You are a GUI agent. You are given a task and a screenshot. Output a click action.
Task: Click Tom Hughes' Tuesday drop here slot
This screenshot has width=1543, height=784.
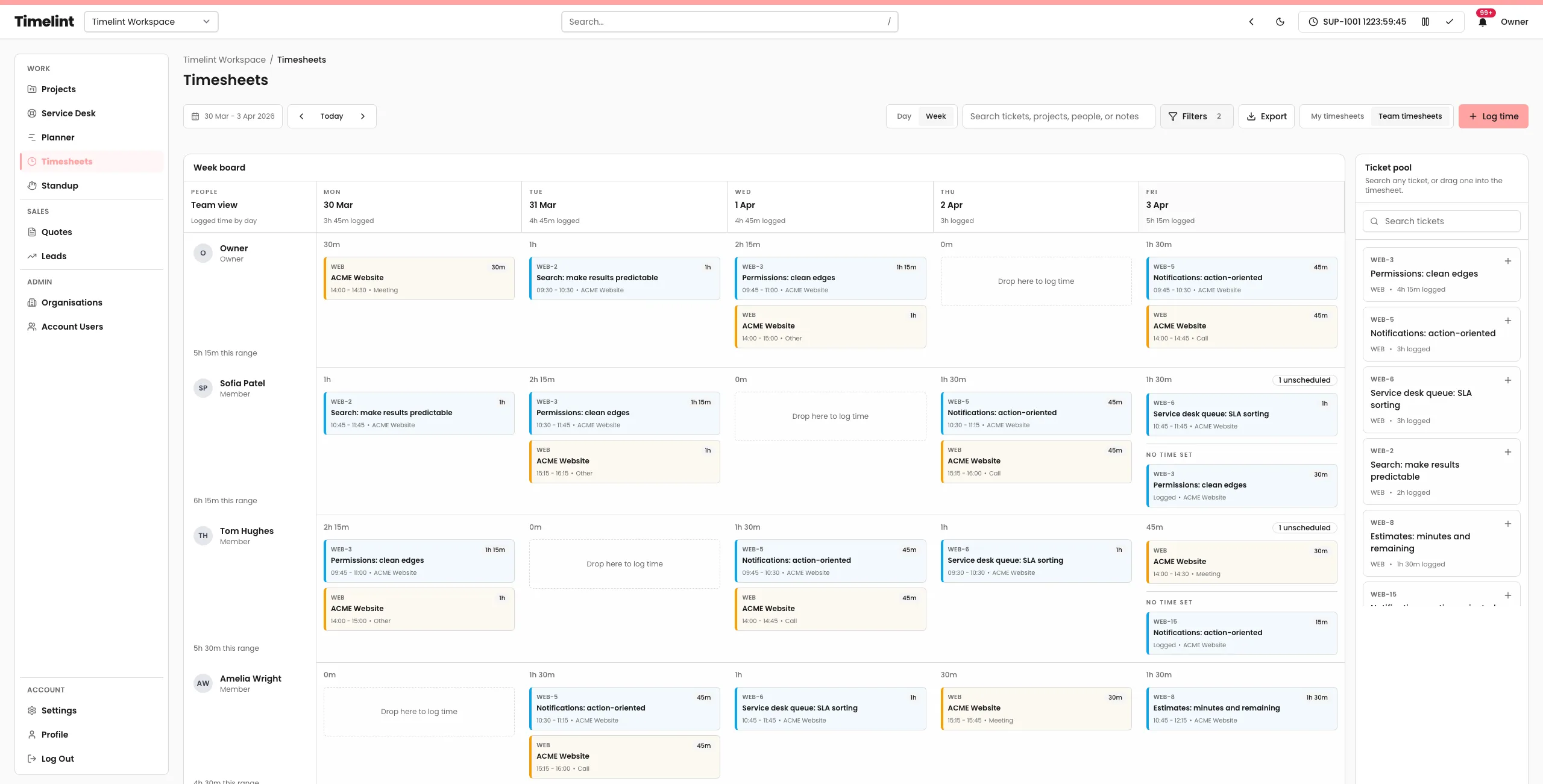[x=624, y=564]
